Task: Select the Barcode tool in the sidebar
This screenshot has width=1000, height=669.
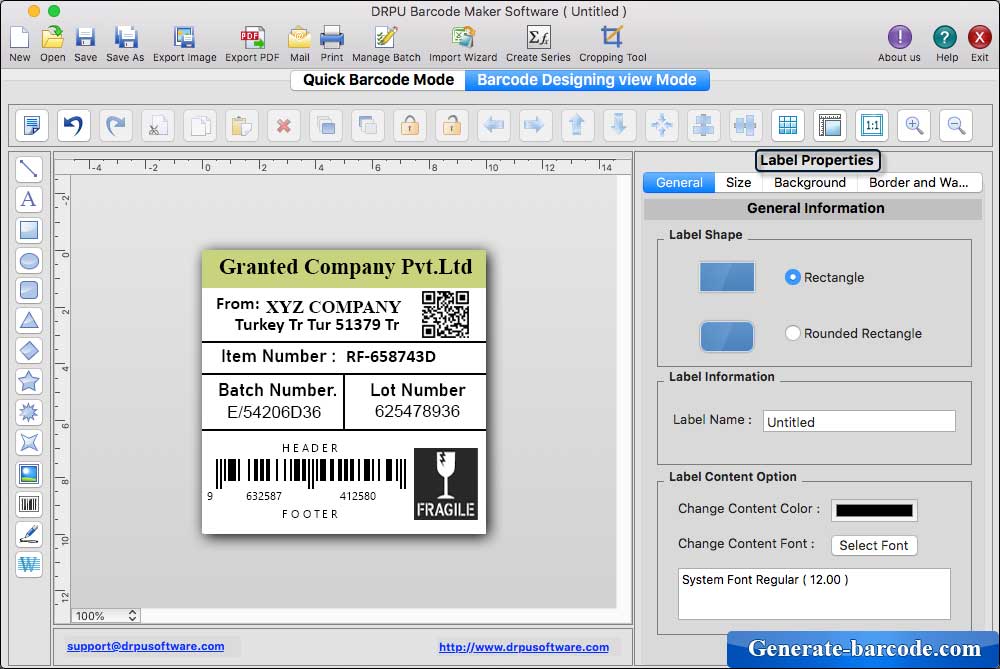Action: click(29, 504)
